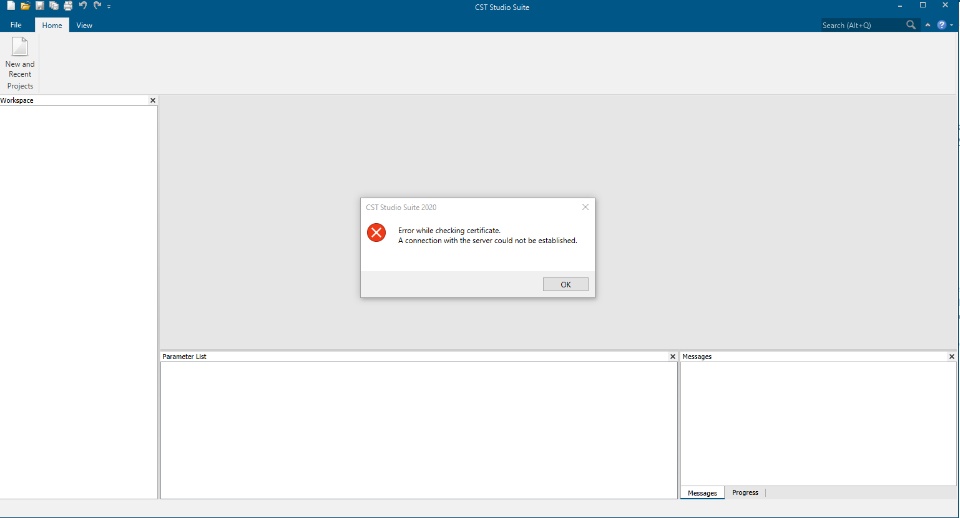The width and height of the screenshot is (960, 518).
Task: Click the Messages panel header title
Action: (x=697, y=356)
